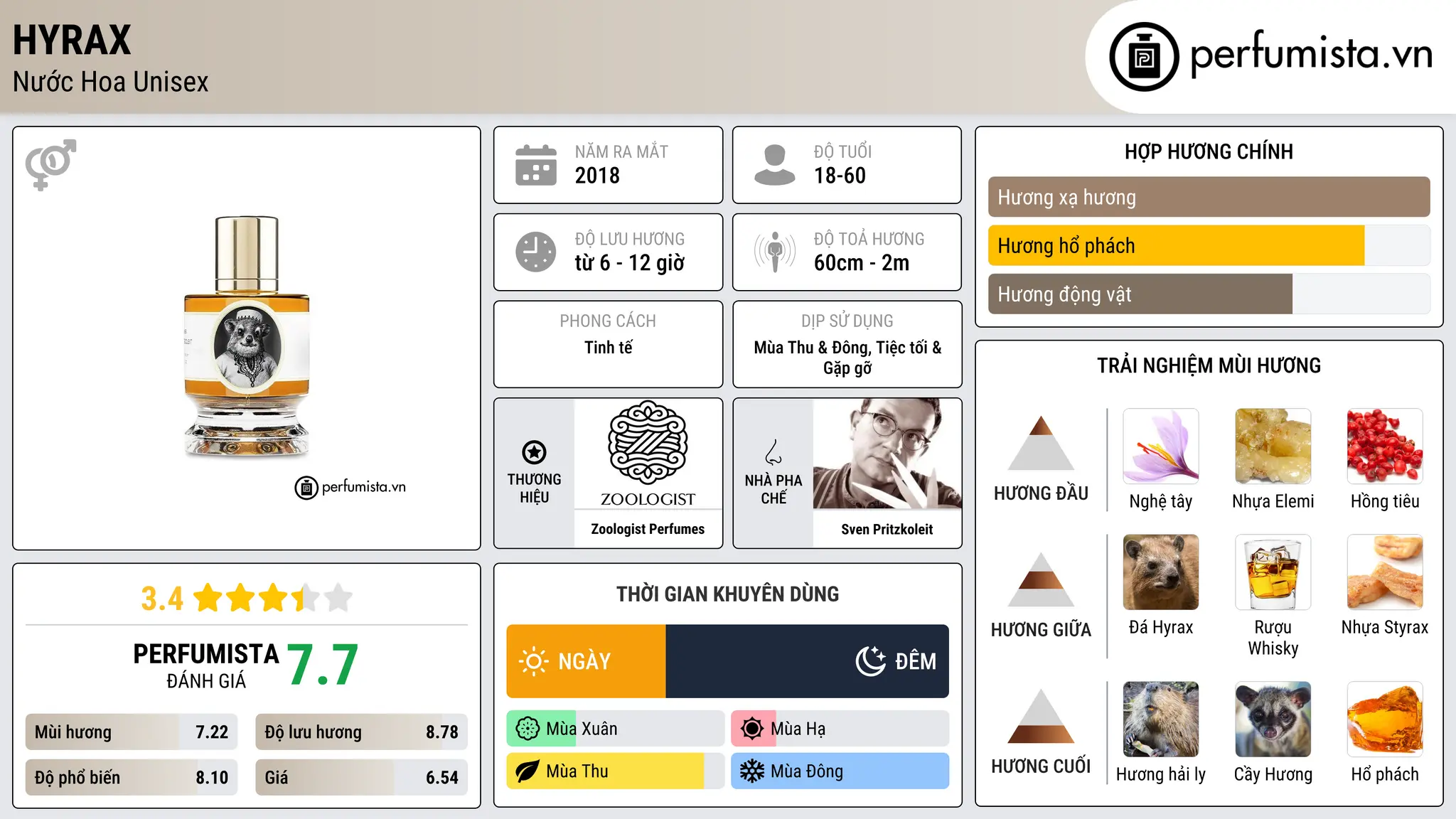
Task: Click the Nước Hoa Unisex subtitle
Action: (x=111, y=82)
